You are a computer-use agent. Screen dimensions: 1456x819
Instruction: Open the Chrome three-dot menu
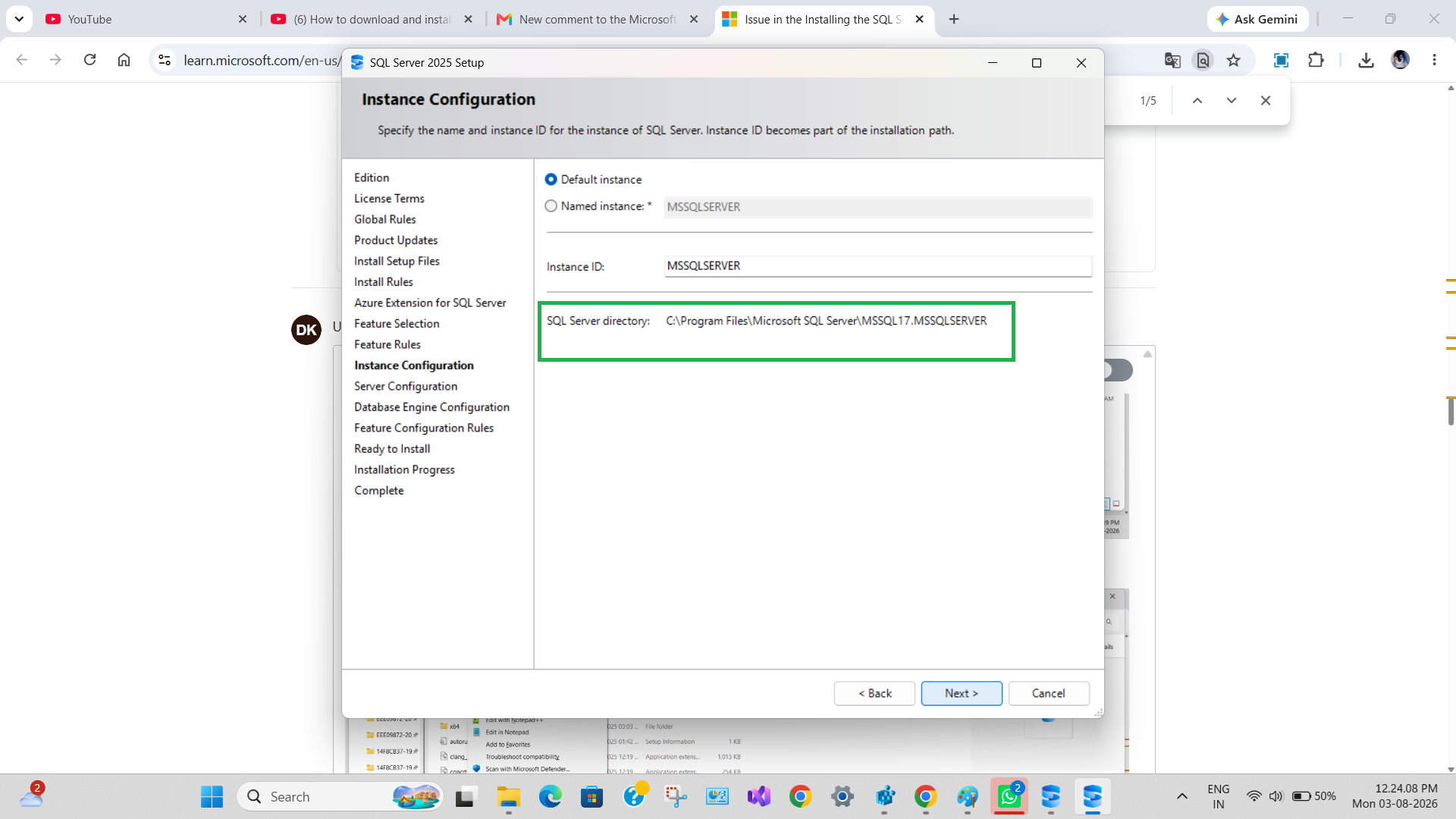1434,60
